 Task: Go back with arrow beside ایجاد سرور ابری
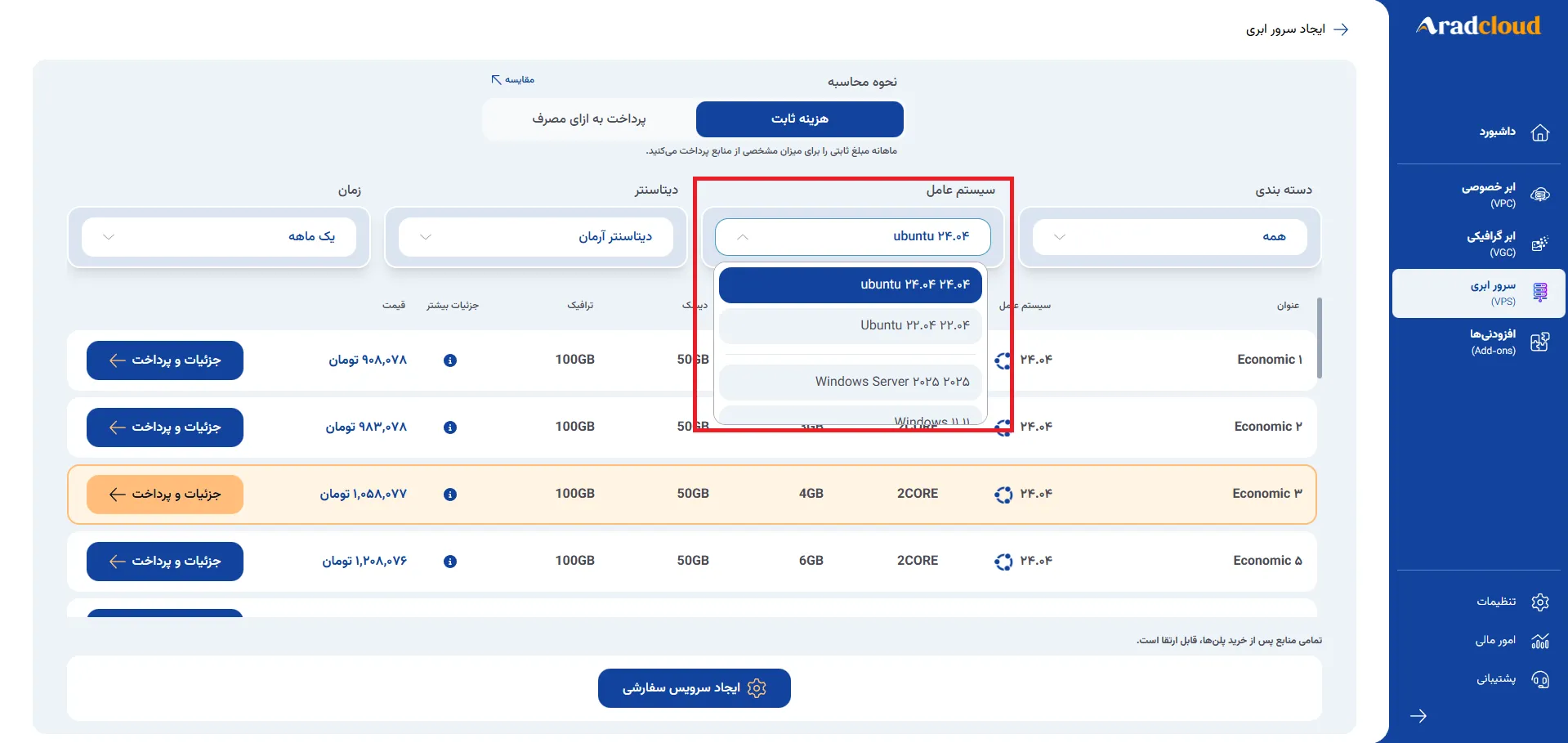[1341, 29]
